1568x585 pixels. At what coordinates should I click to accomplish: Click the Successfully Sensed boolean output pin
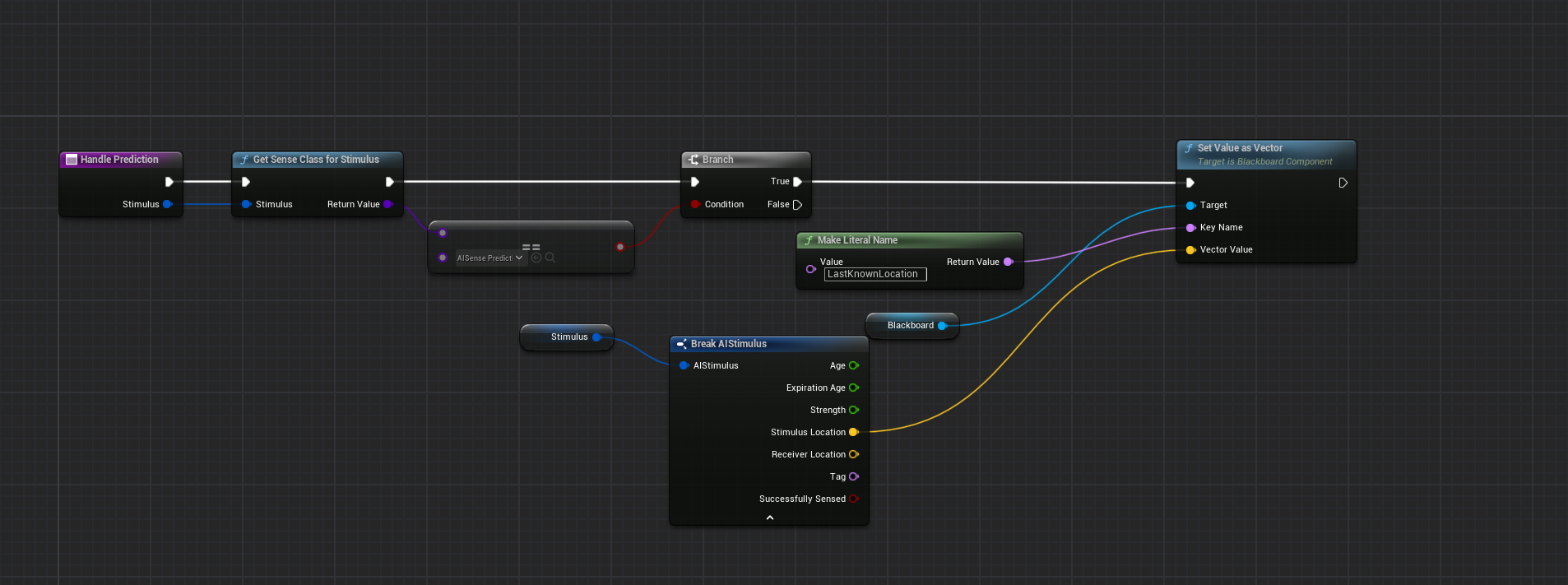[854, 499]
